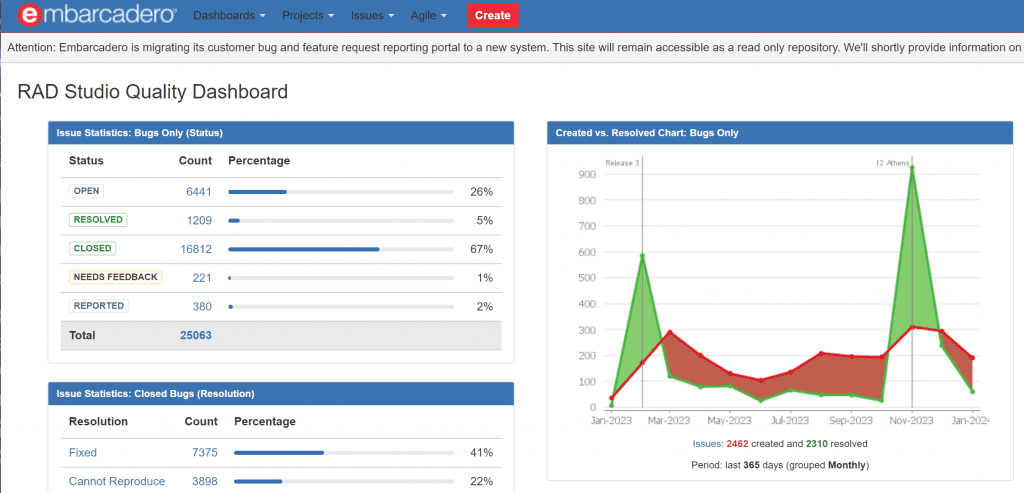The height and width of the screenshot is (493, 1024).
Task: Click the Total row label
Action: [82, 336]
